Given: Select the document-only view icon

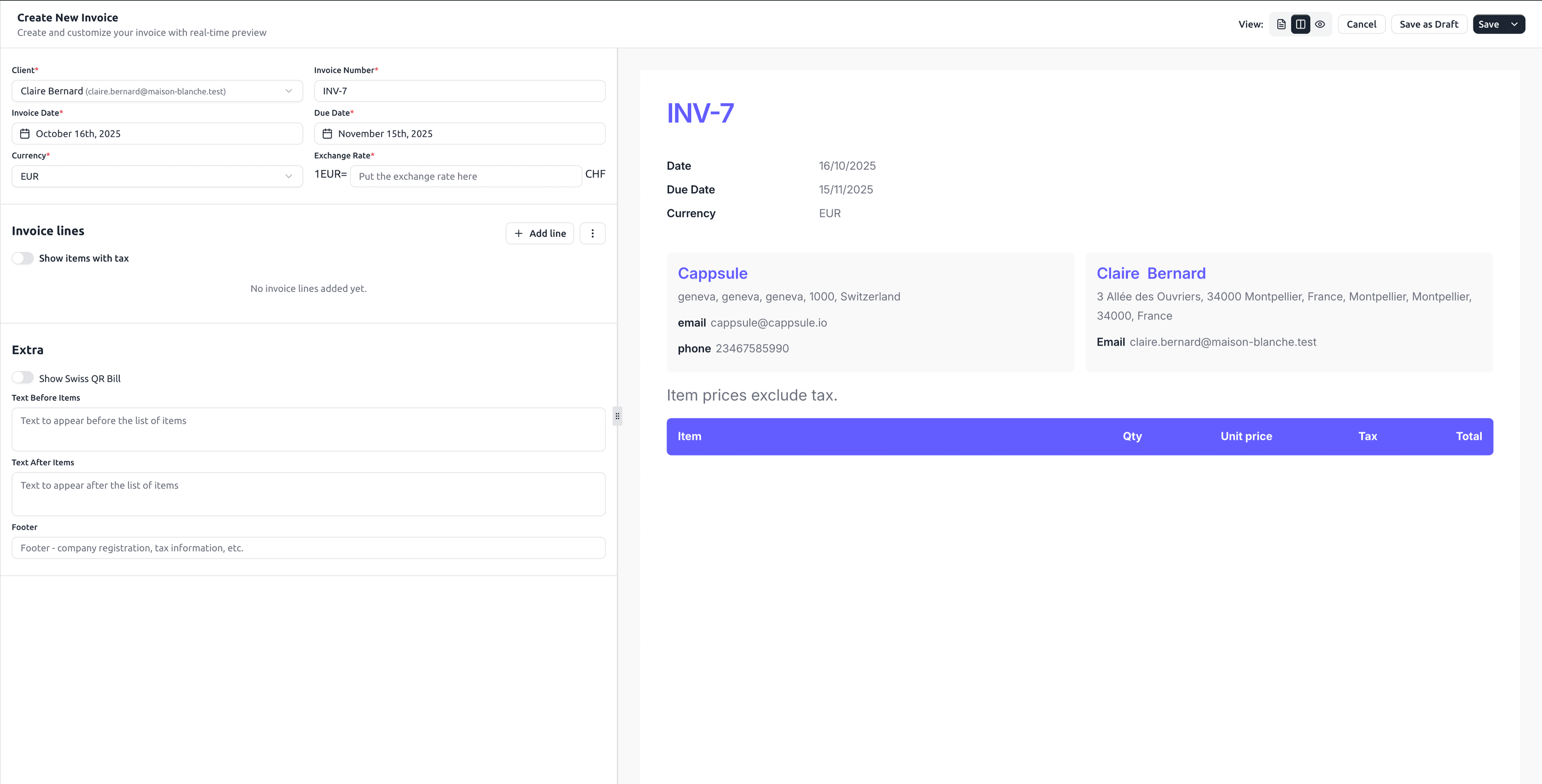Looking at the screenshot, I should pyautogui.click(x=1281, y=24).
